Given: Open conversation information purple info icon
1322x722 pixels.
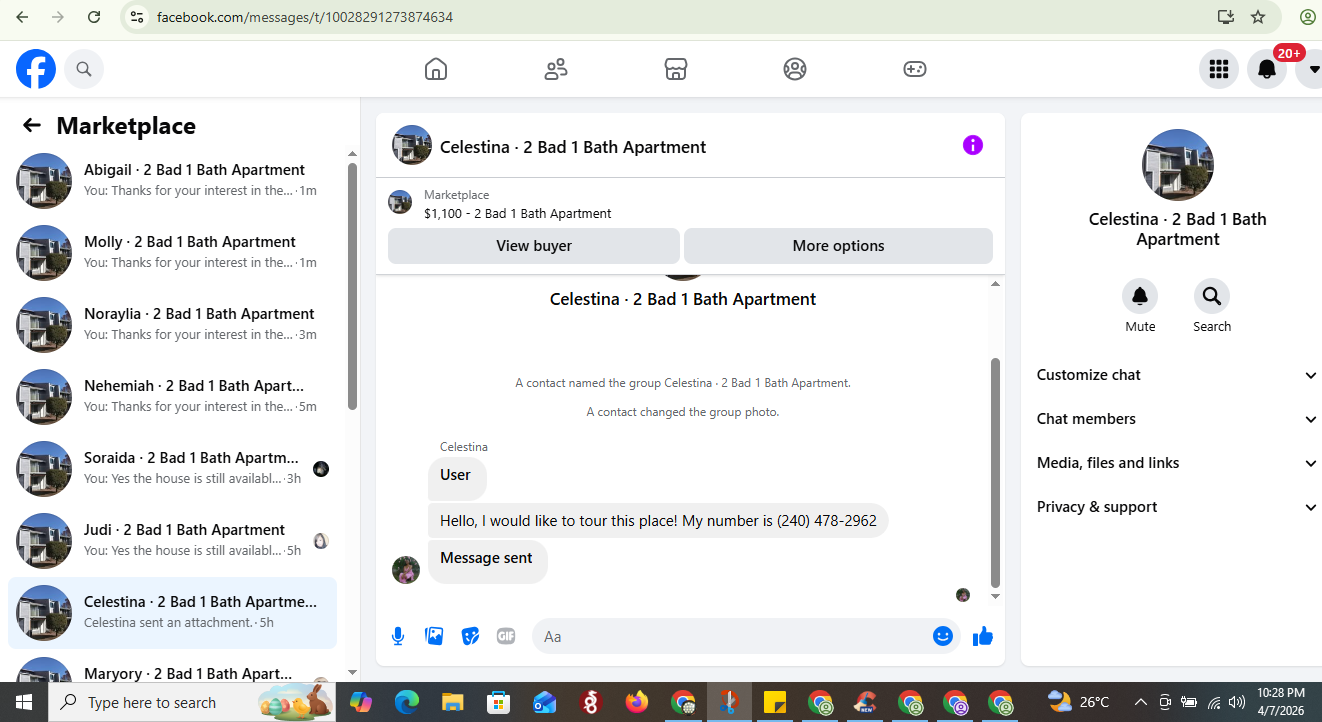Looking at the screenshot, I should (x=973, y=146).
